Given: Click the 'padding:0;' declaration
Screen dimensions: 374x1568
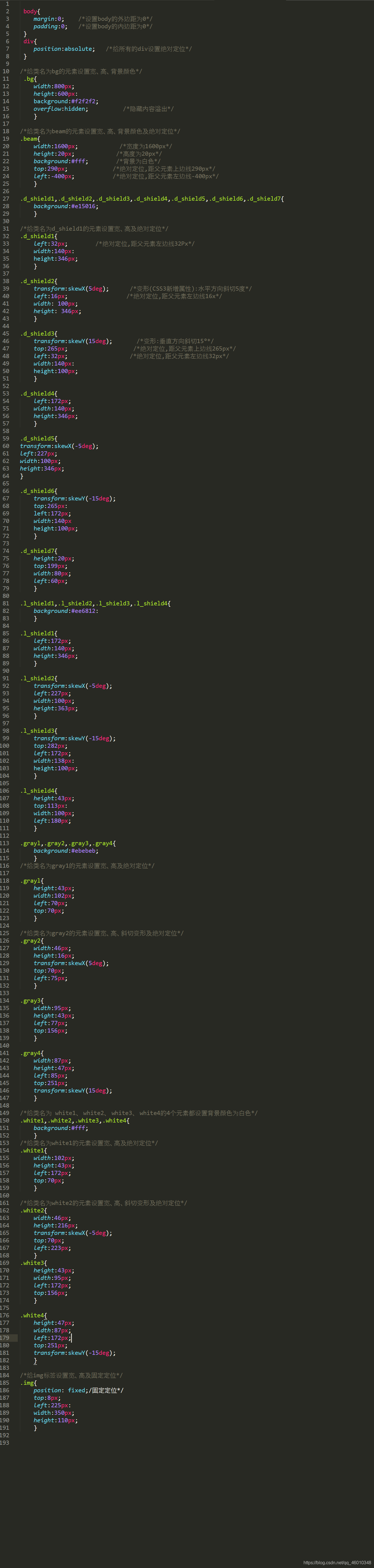Looking at the screenshot, I should [x=50, y=26].
